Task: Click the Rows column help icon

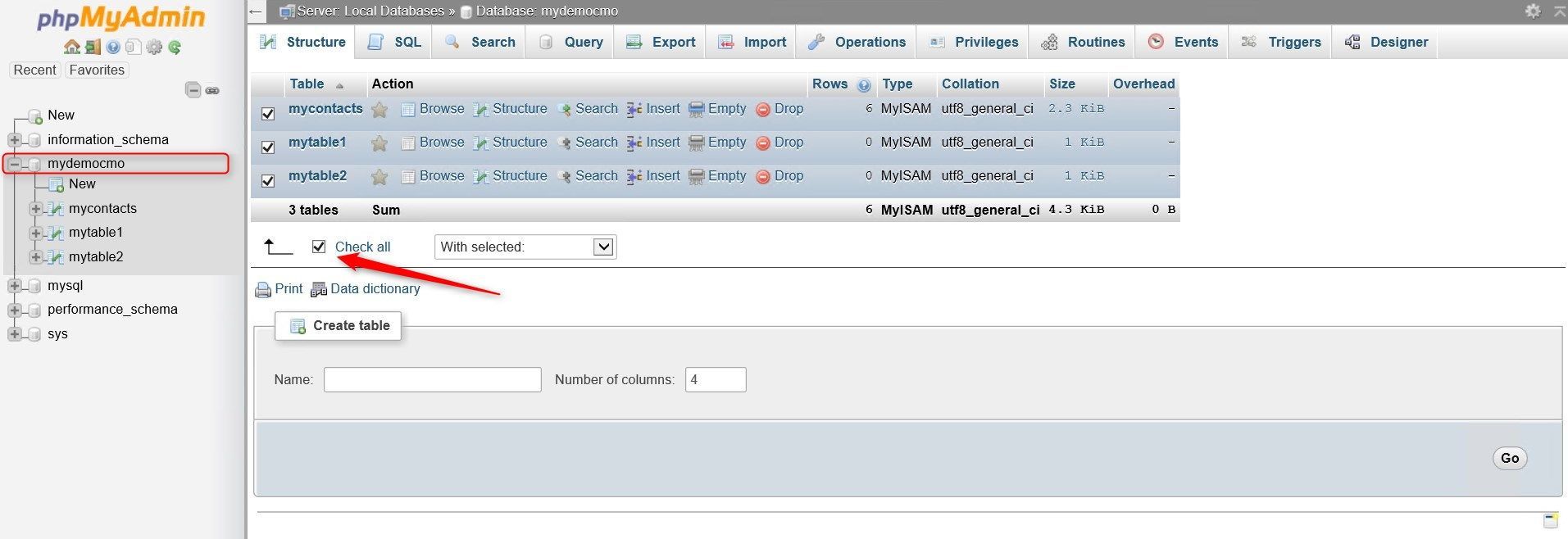Action: (864, 84)
